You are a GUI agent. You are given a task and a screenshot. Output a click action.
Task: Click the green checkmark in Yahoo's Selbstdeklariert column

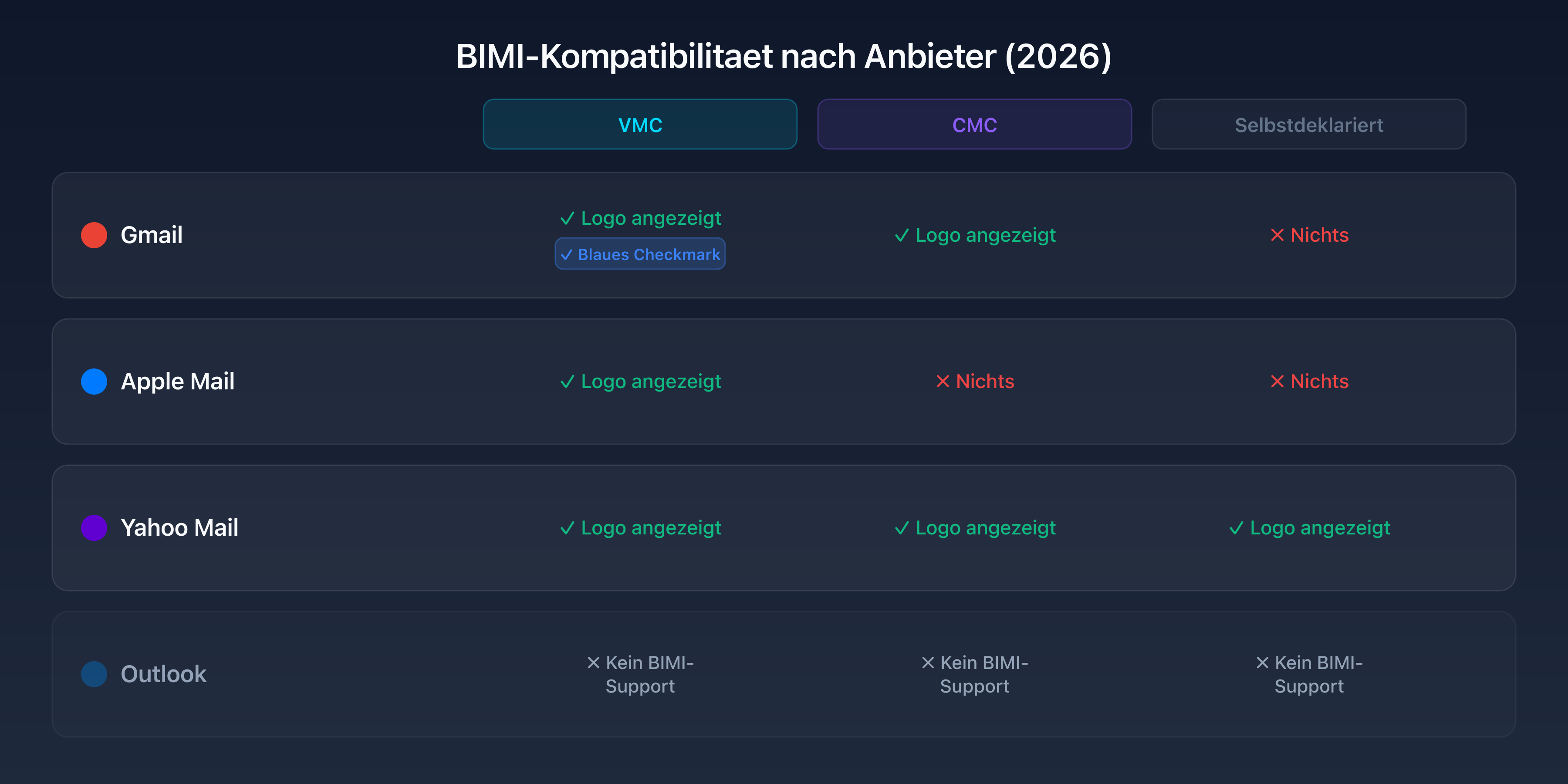tap(1235, 528)
